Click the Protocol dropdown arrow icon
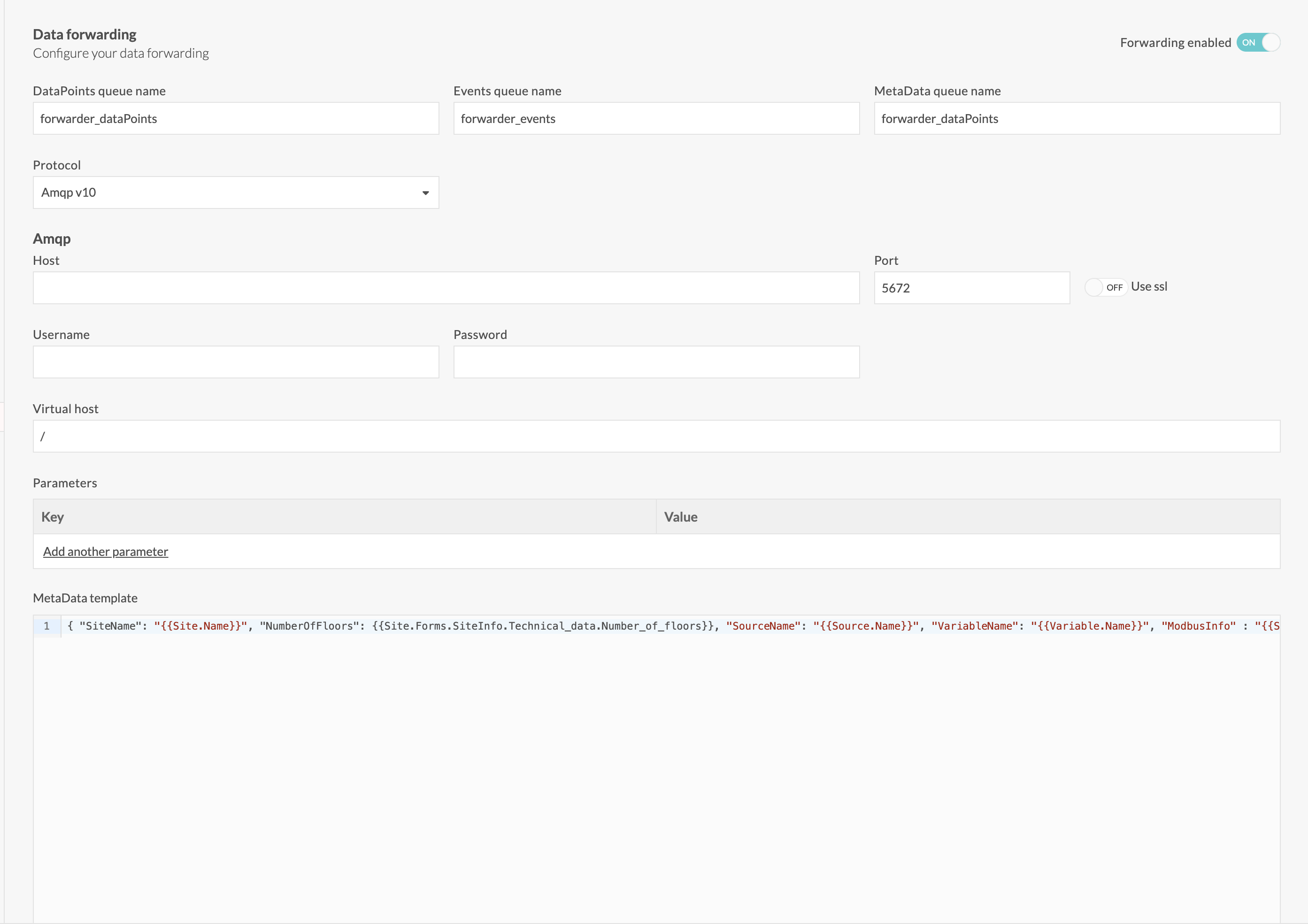This screenshot has width=1308, height=924. pyautogui.click(x=425, y=193)
